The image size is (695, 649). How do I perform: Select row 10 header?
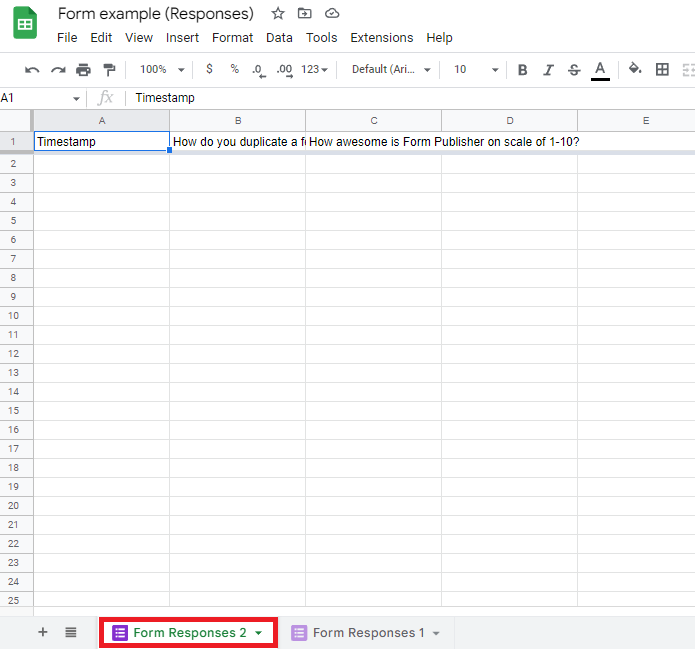pos(16,316)
